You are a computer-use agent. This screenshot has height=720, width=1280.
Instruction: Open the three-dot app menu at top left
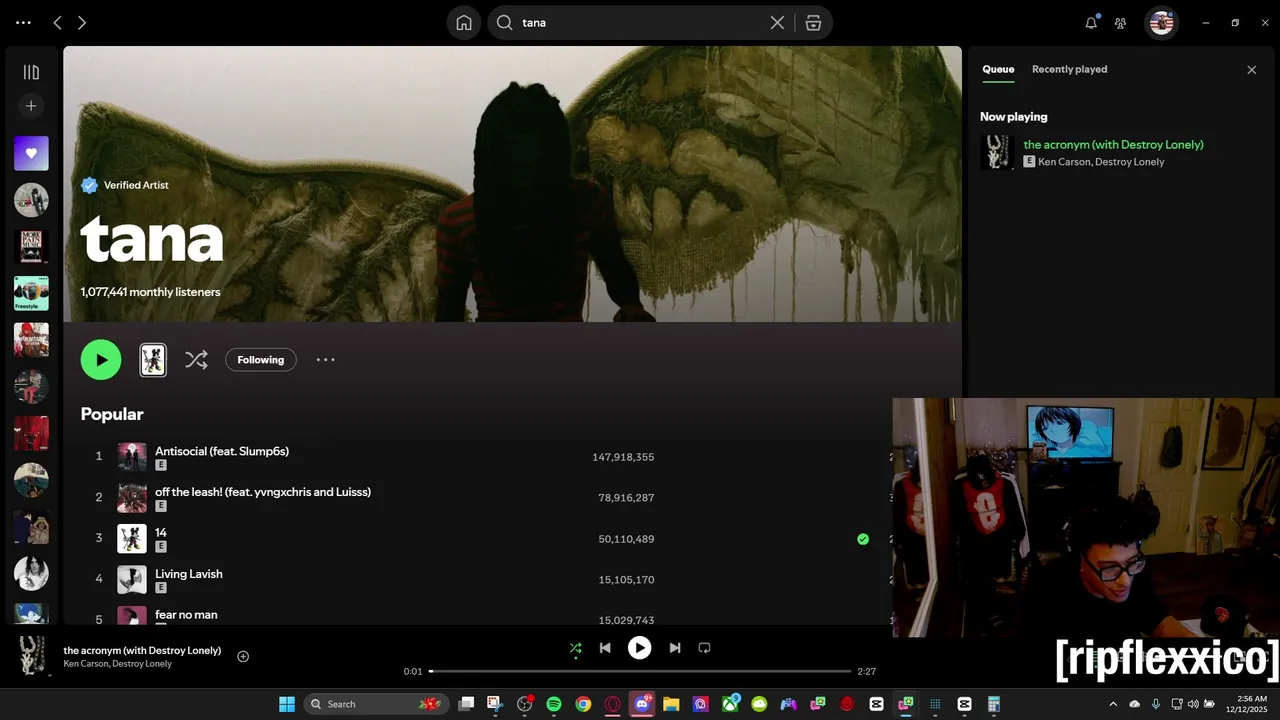point(23,23)
